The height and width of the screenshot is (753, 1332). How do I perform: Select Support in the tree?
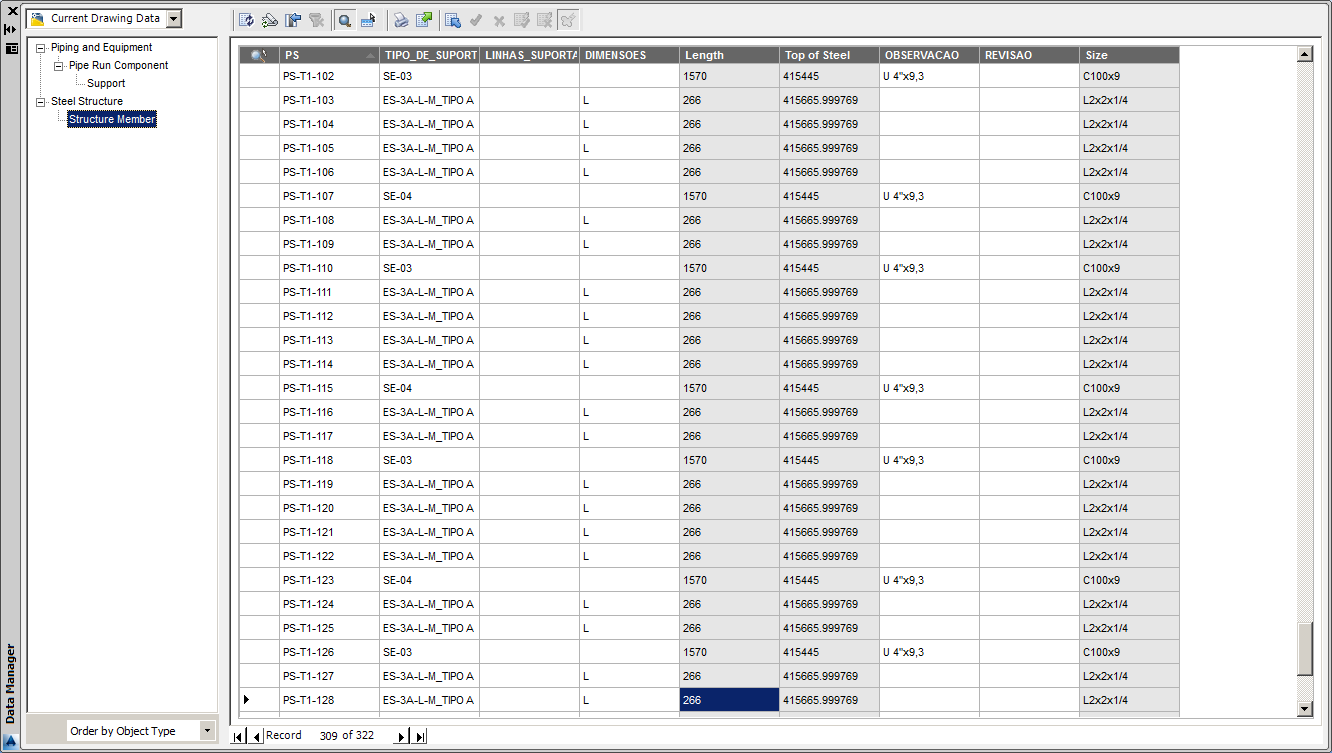pyautogui.click(x=106, y=83)
